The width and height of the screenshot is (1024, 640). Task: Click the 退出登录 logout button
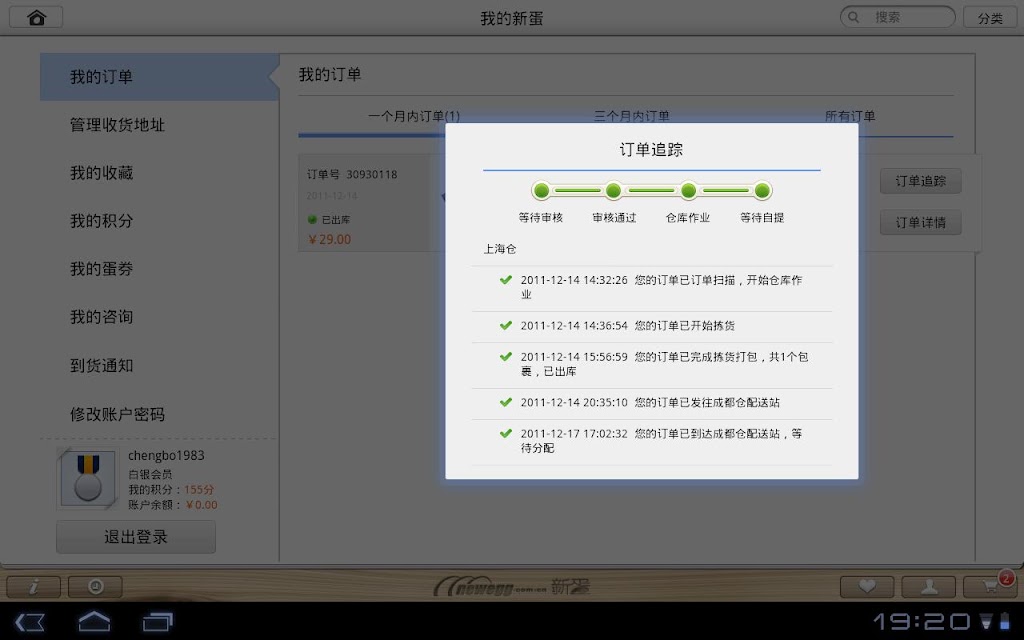[x=136, y=537]
